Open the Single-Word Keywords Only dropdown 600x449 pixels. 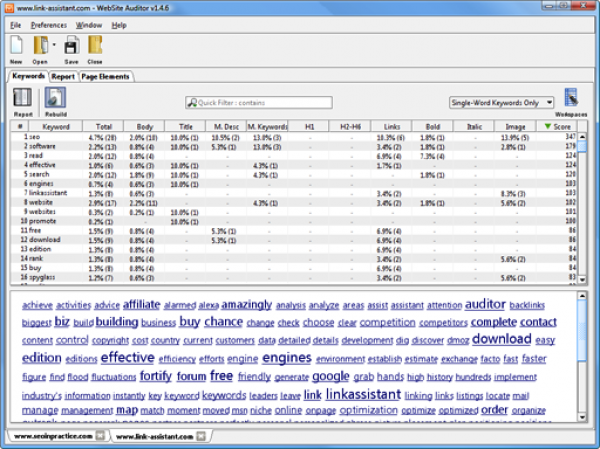[x=502, y=102]
